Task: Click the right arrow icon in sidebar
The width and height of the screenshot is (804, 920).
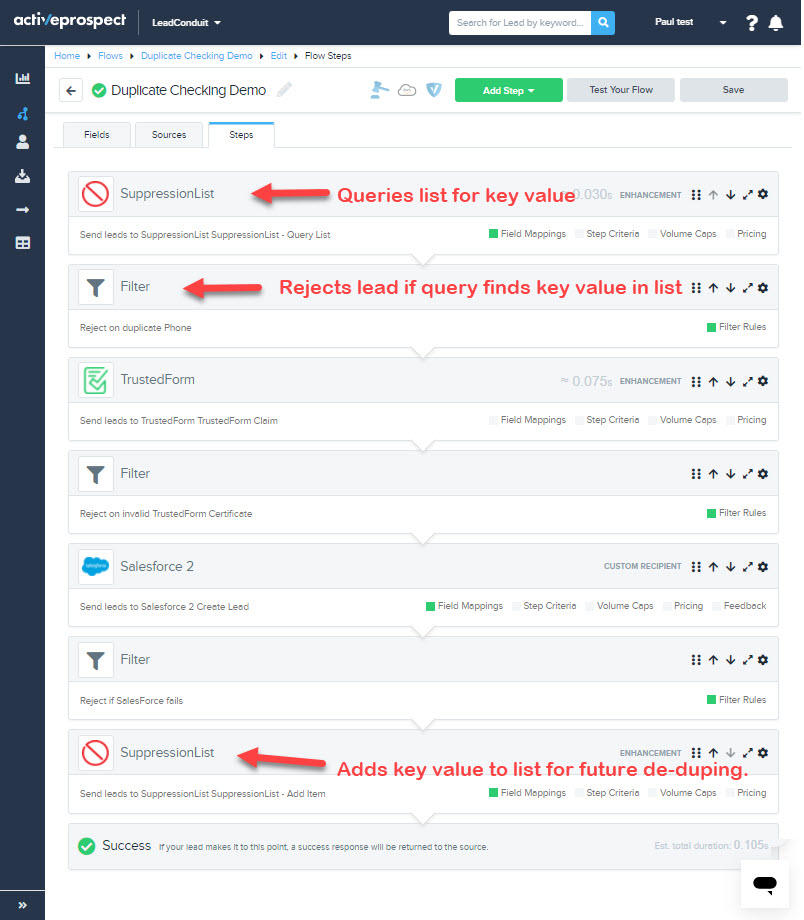Action: [x=22, y=209]
